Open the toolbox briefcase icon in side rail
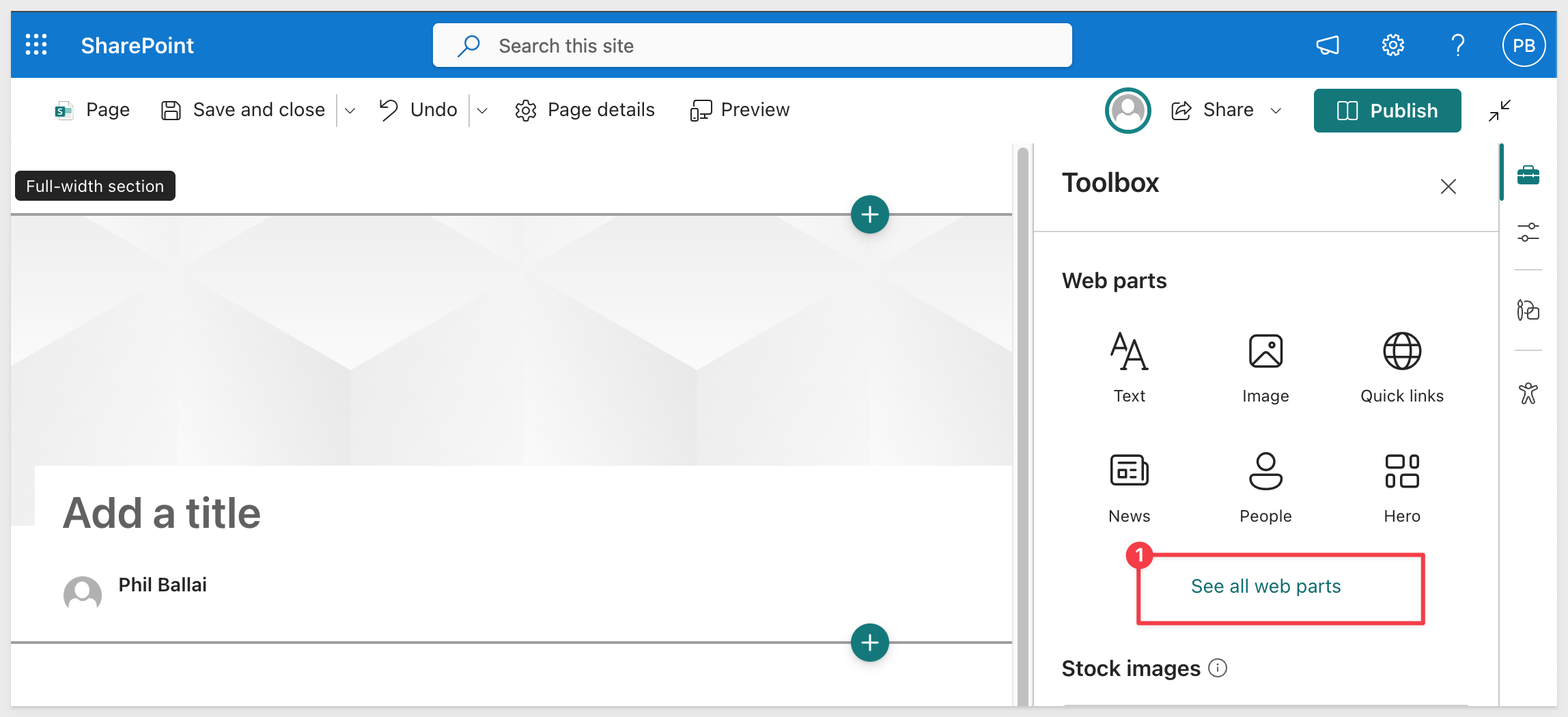This screenshot has height=717, width=1568. [x=1528, y=175]
